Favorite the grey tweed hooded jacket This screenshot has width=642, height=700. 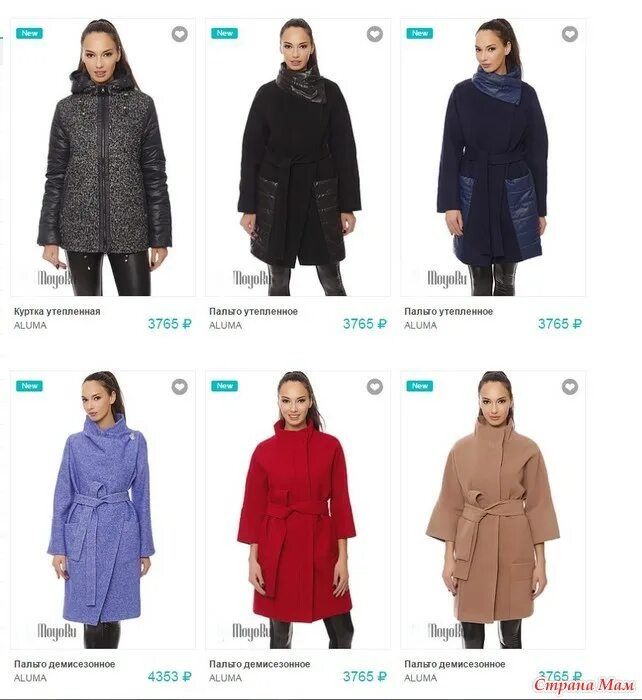click(179, 34)
